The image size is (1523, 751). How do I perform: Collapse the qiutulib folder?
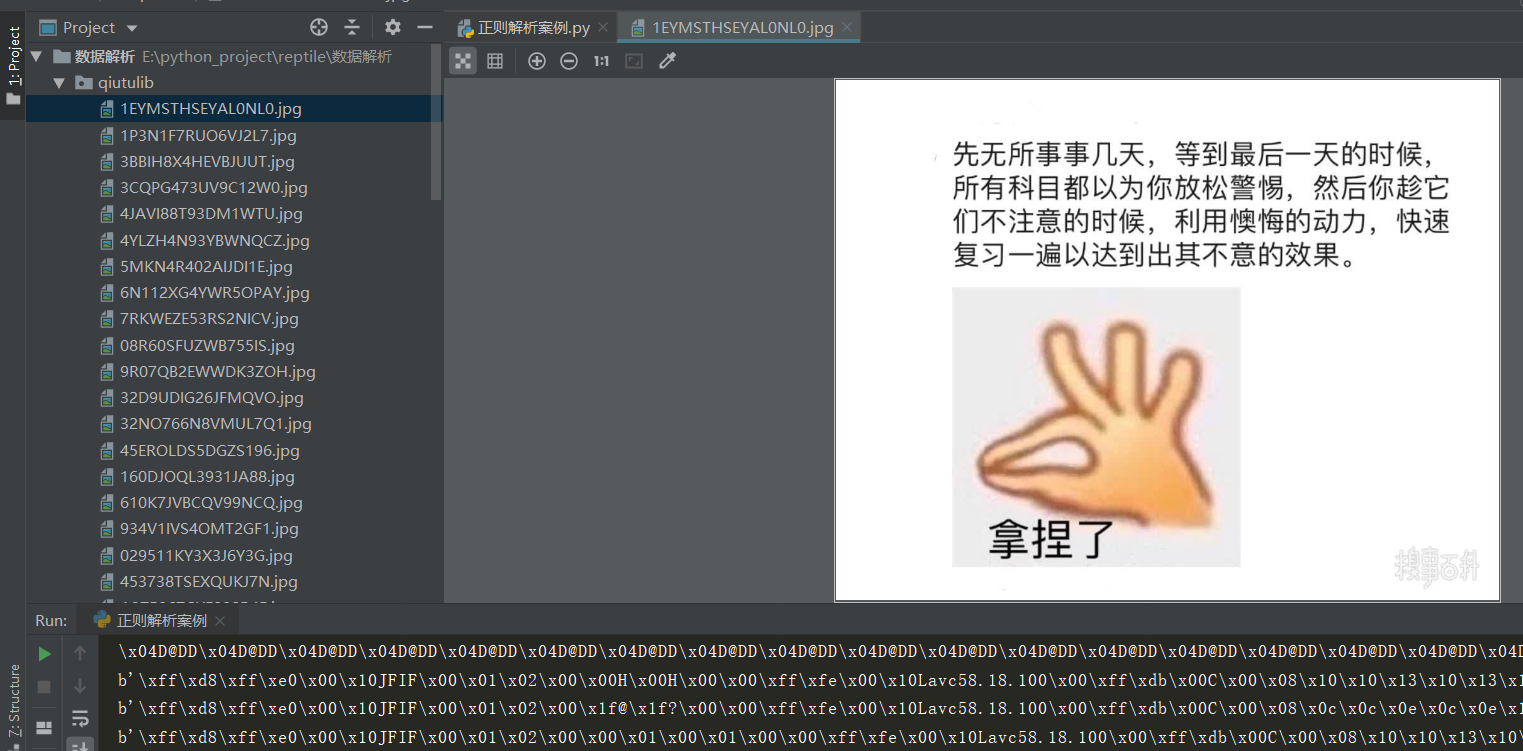[59, 83]
